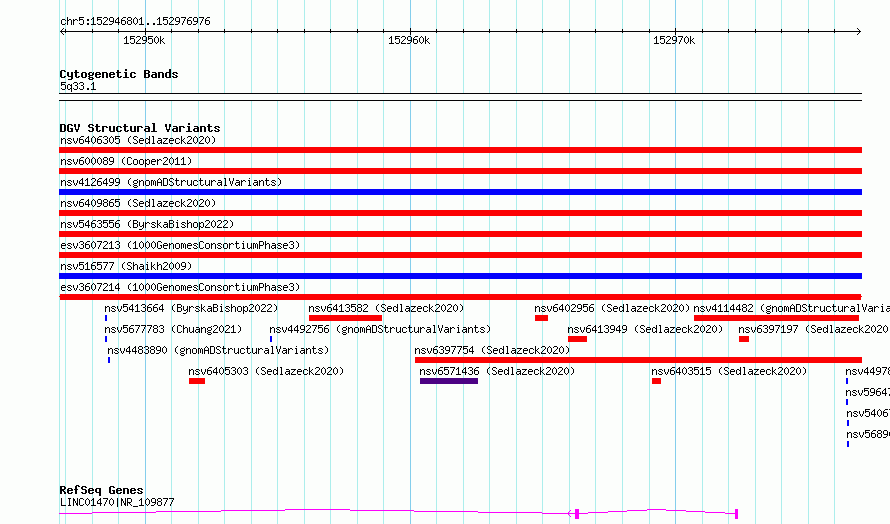
Task: Open nsv4126499 (gnomADStructuralVariants) label
Action: (171, 182)
